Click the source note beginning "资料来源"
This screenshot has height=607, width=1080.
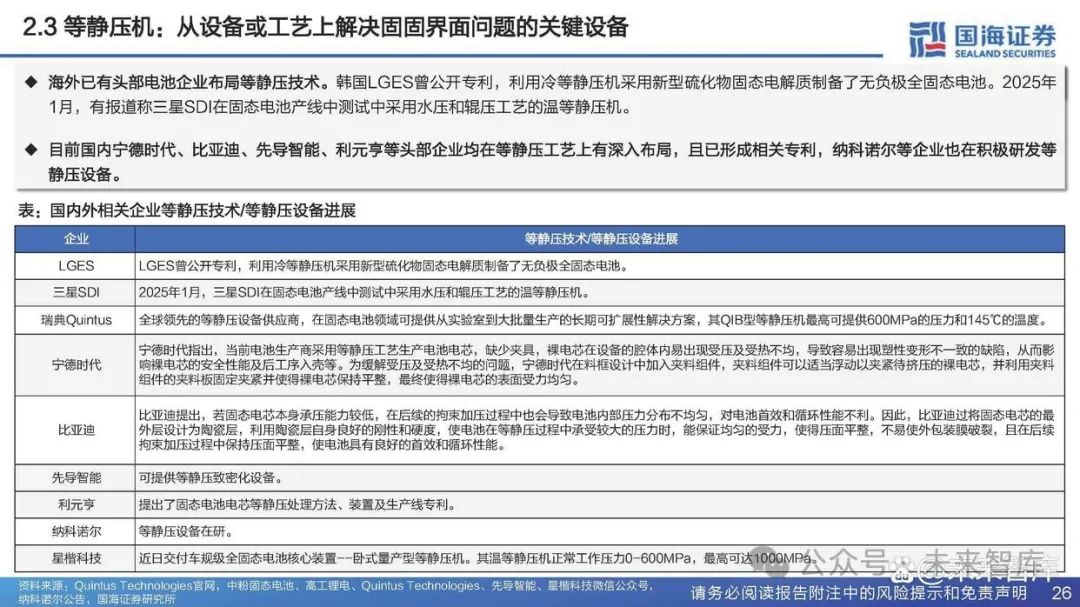(334, 593)
